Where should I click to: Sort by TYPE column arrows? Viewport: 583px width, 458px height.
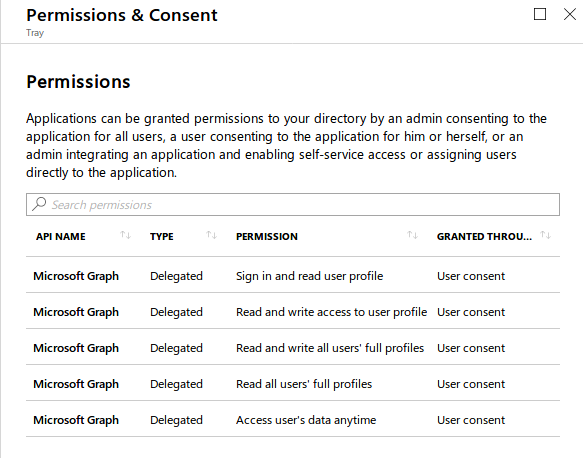pos(212,235)
